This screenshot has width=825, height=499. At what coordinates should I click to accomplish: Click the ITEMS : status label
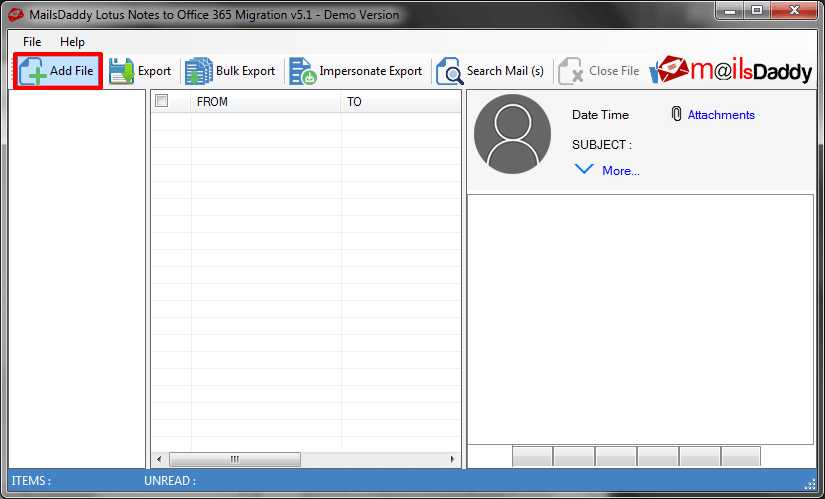coord(31,481)
